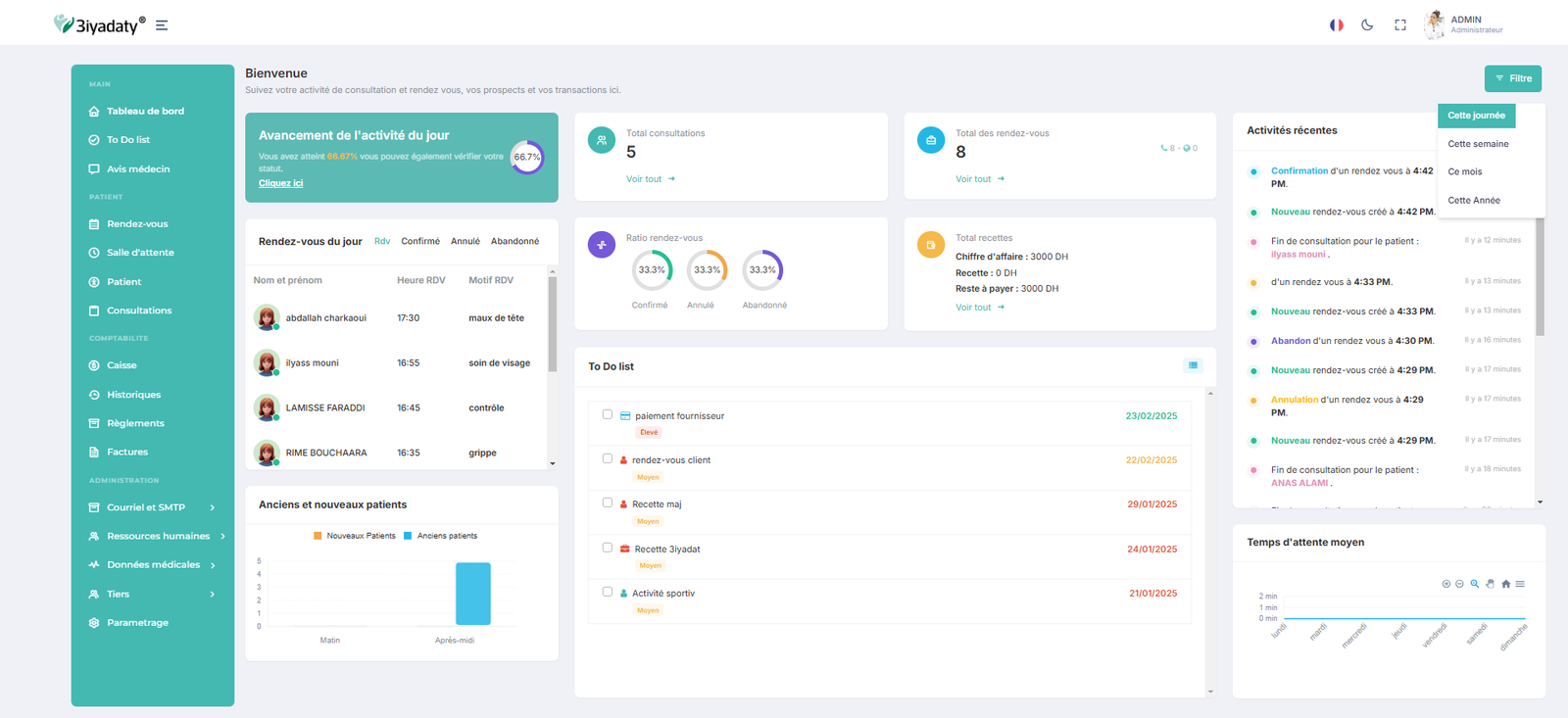Click the fullscreen icon in header
Image resolution: width=1568 pixels, height=718 pixels.
click(1400, 25)
